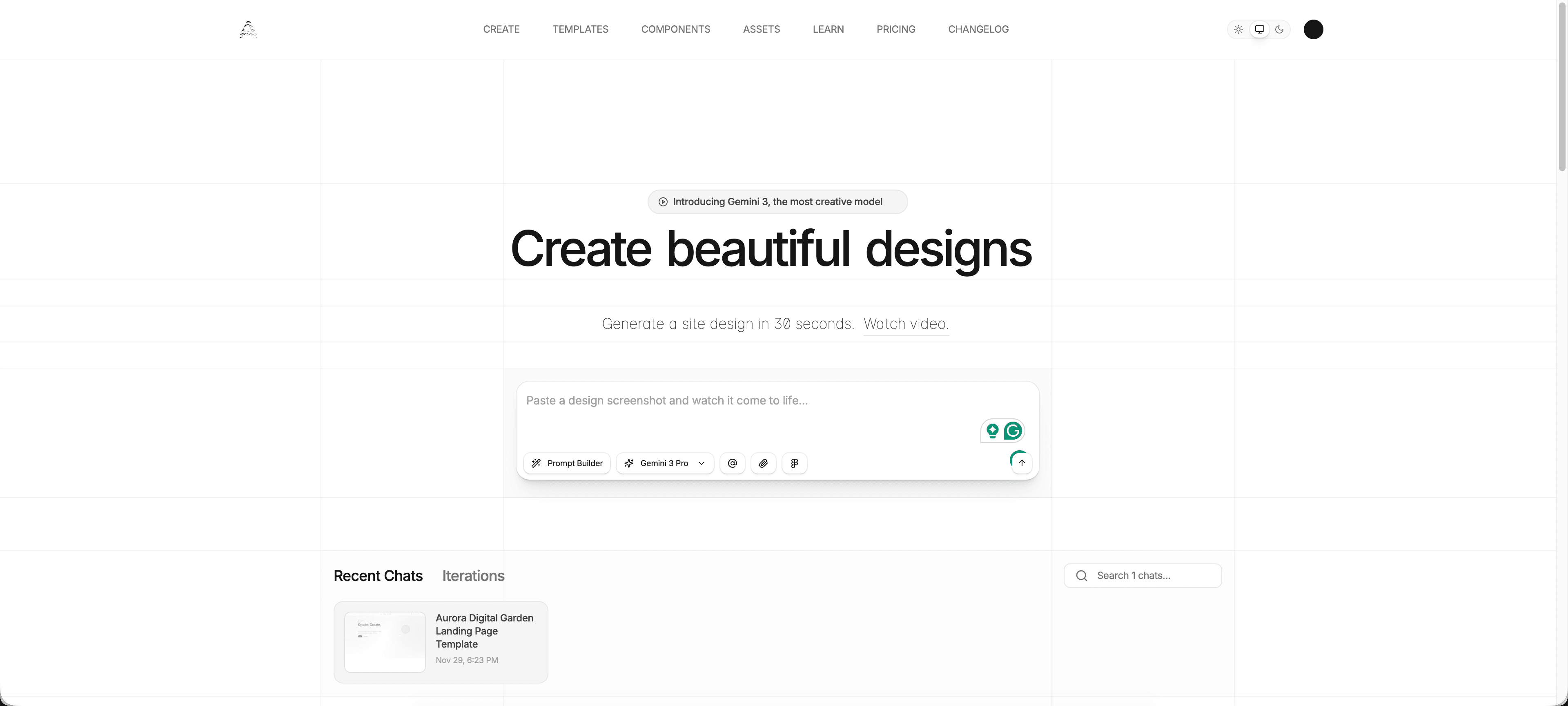Image resolution: width=1568 pixels, height=706 pixels.
Task: Select system theme monitor toggle
Action: tap(1259, 29)
